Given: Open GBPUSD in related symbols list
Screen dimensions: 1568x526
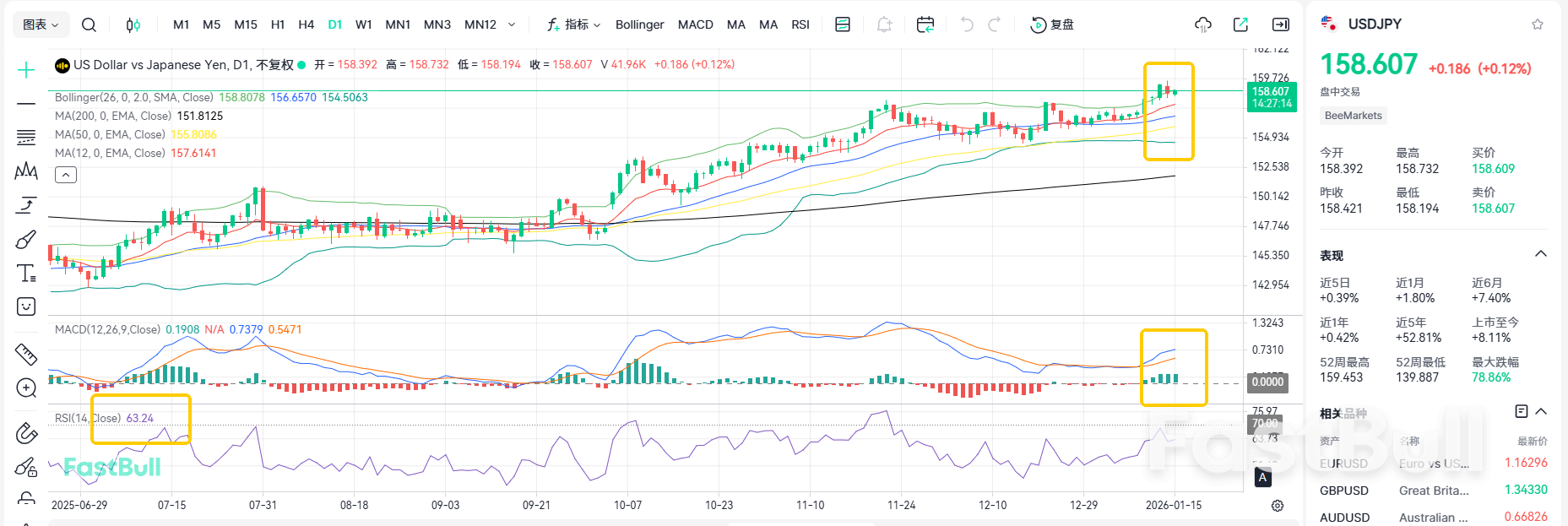Looking at the screenshot, I should point(1343,491).
